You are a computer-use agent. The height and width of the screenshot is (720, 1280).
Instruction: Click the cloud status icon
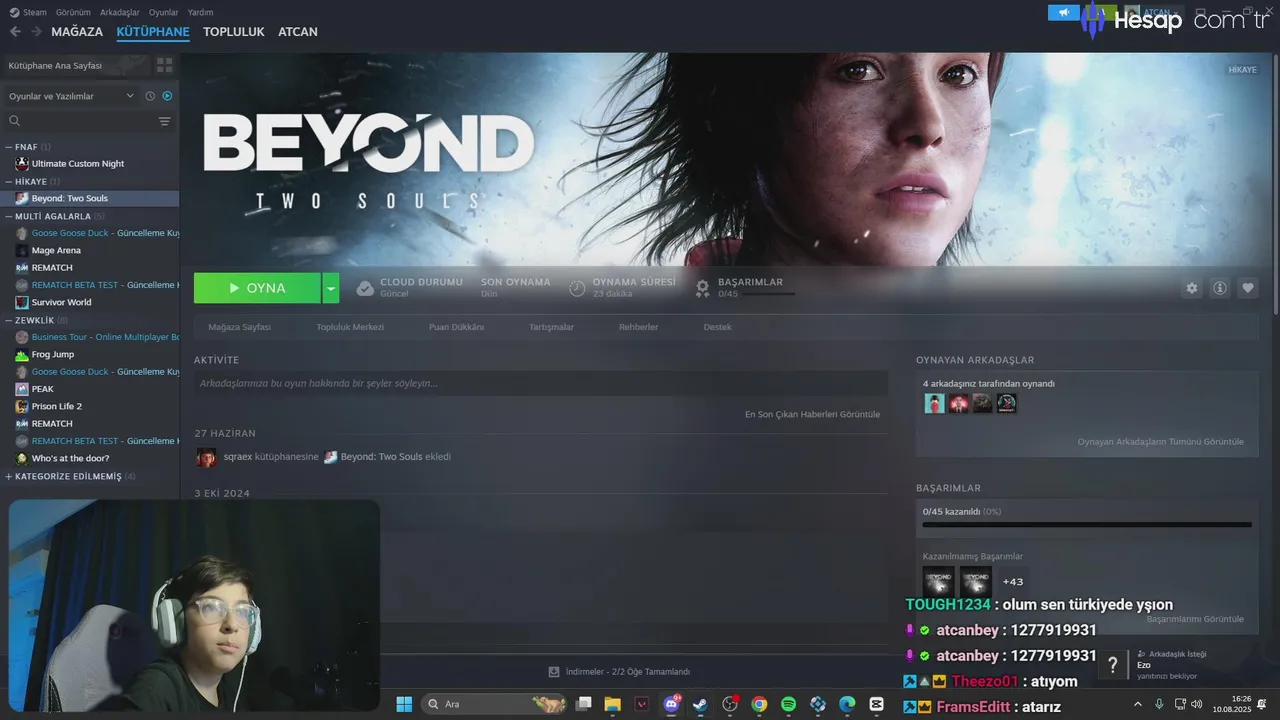(x=365, y=288)
